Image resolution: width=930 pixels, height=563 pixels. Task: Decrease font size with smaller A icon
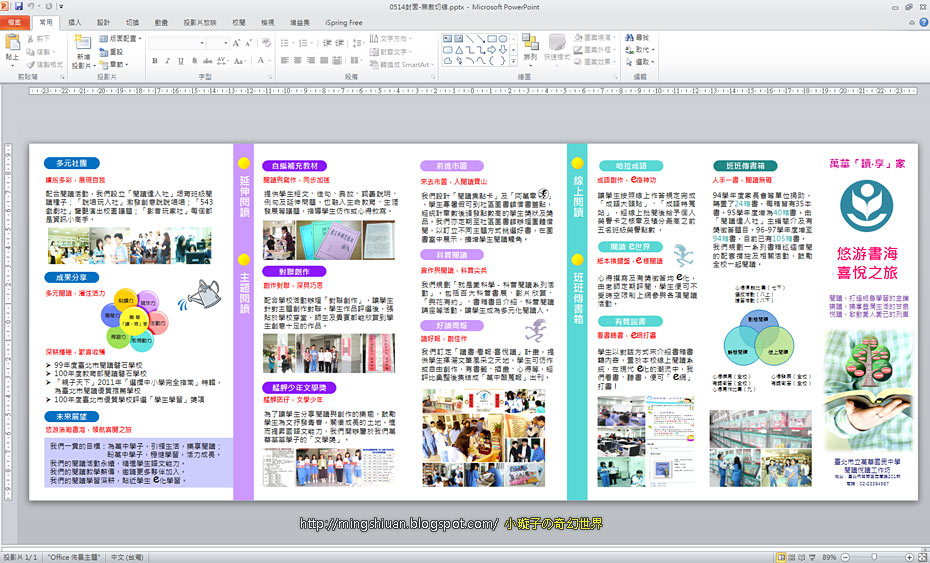pyautogui.click(x=247, y=43)
